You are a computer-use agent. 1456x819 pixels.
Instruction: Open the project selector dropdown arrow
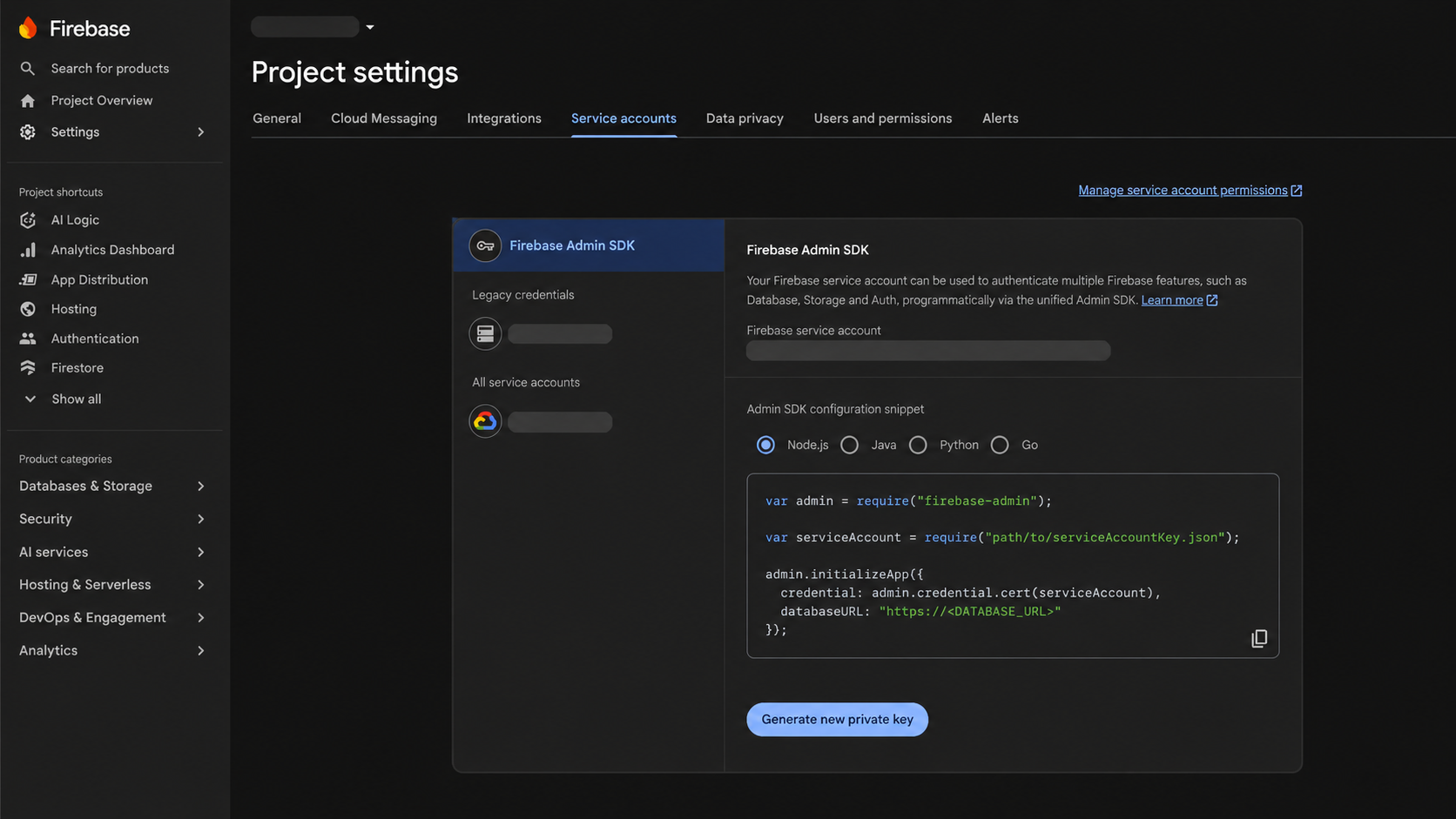pos(370,27)
